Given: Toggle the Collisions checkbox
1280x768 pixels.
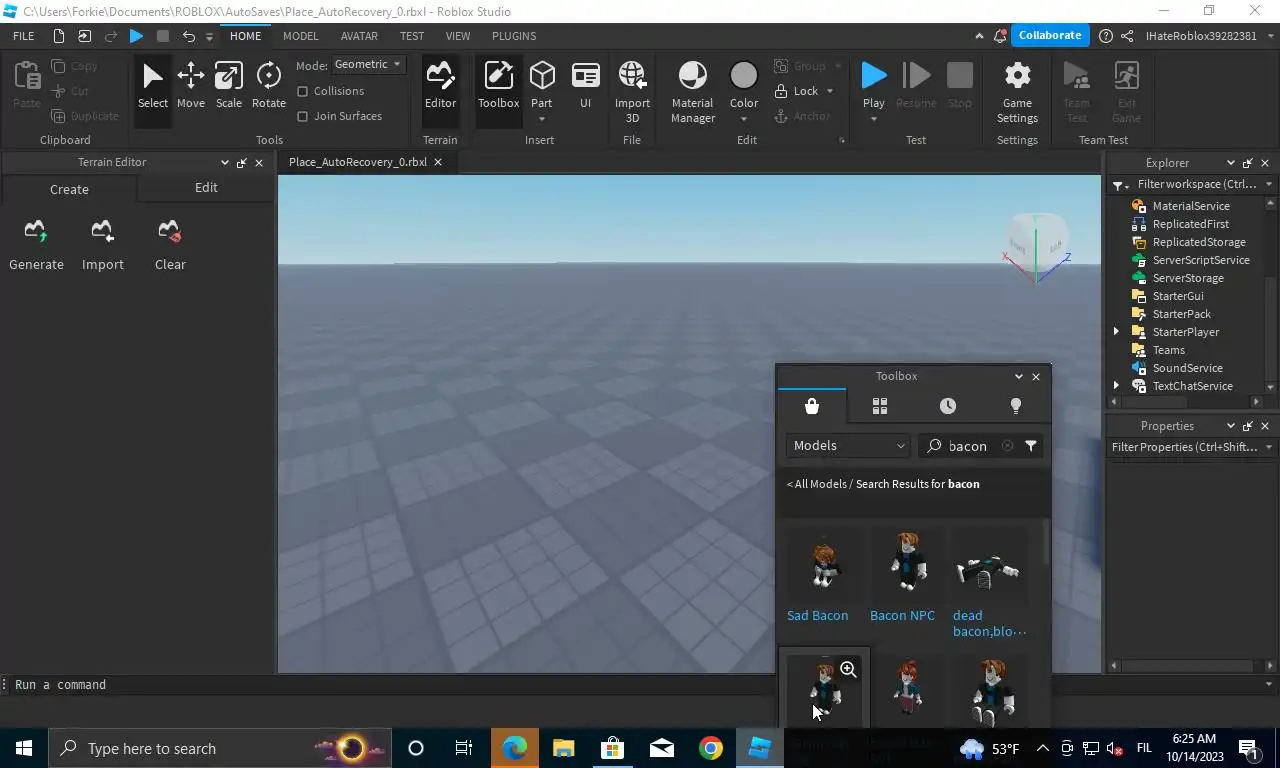Looking at the screenshot, I should pos(302,91).
